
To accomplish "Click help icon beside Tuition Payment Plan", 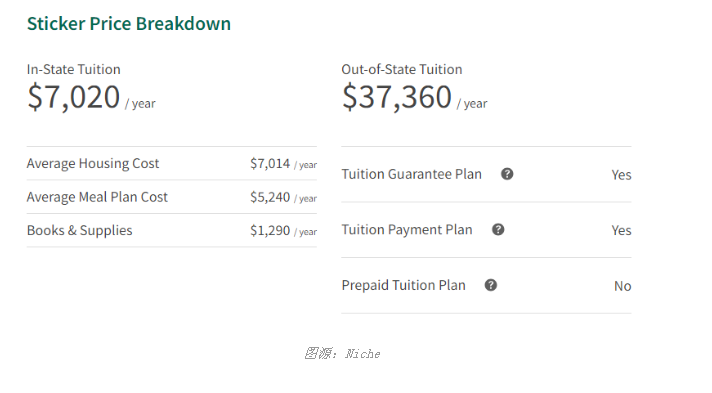I will tap(498, 229).
